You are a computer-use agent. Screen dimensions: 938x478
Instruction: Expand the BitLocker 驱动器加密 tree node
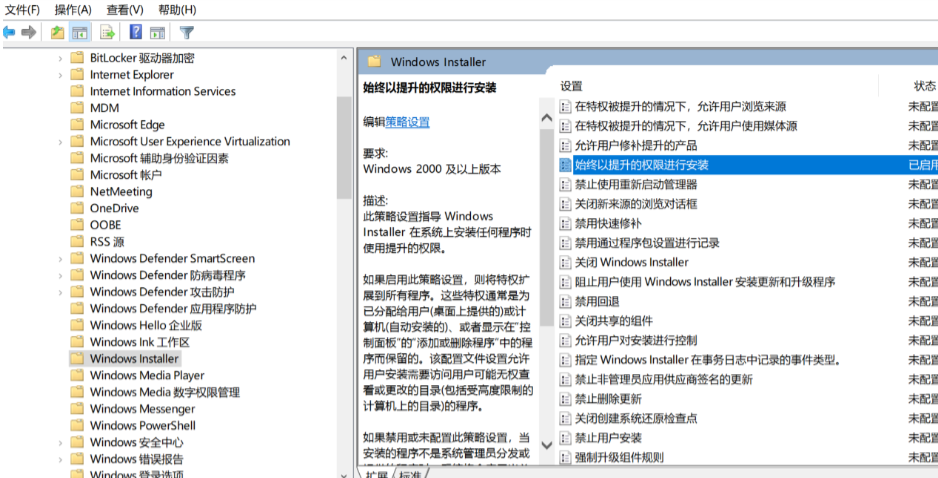click(x=60, y=58)
